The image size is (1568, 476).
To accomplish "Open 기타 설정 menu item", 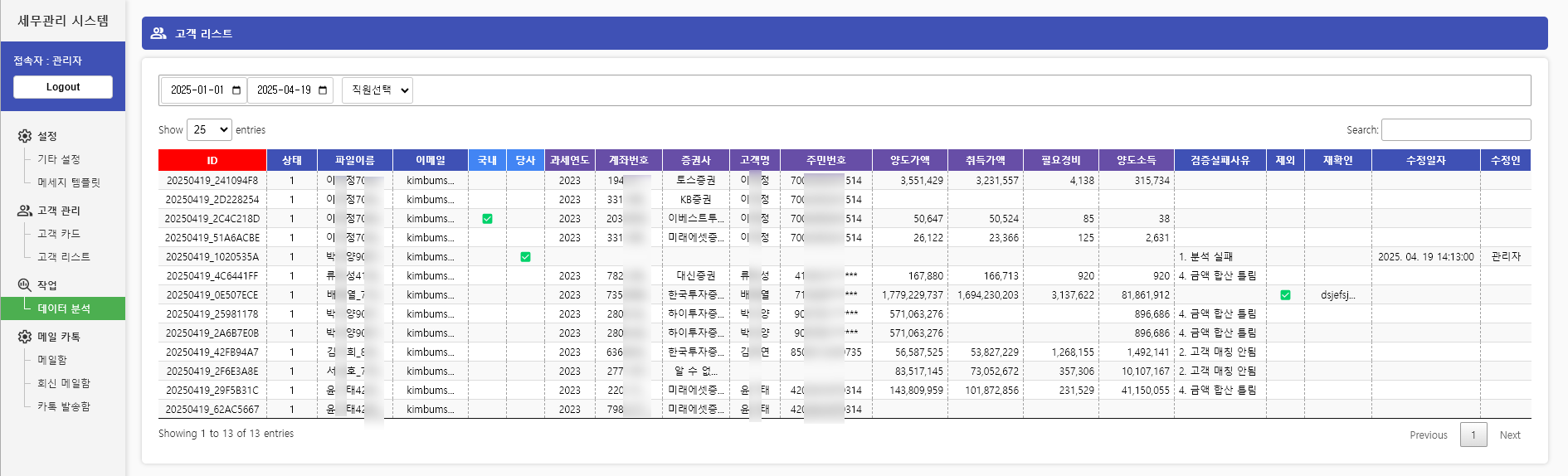I will coord(59,159).
